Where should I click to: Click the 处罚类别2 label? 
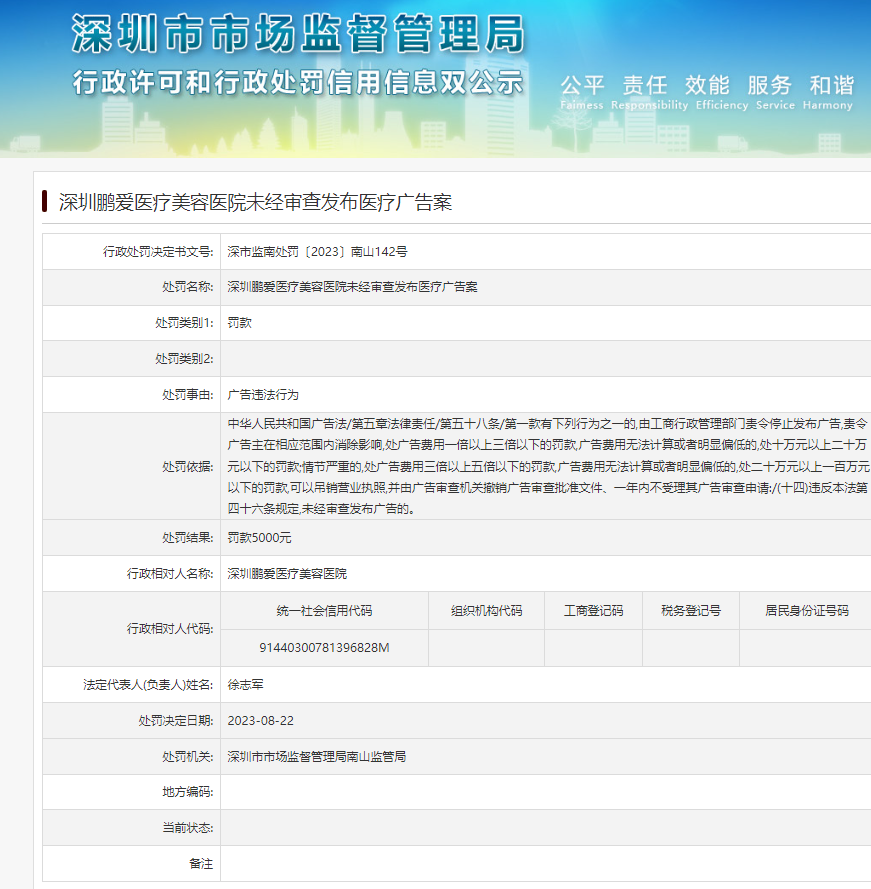click(184, 359)
